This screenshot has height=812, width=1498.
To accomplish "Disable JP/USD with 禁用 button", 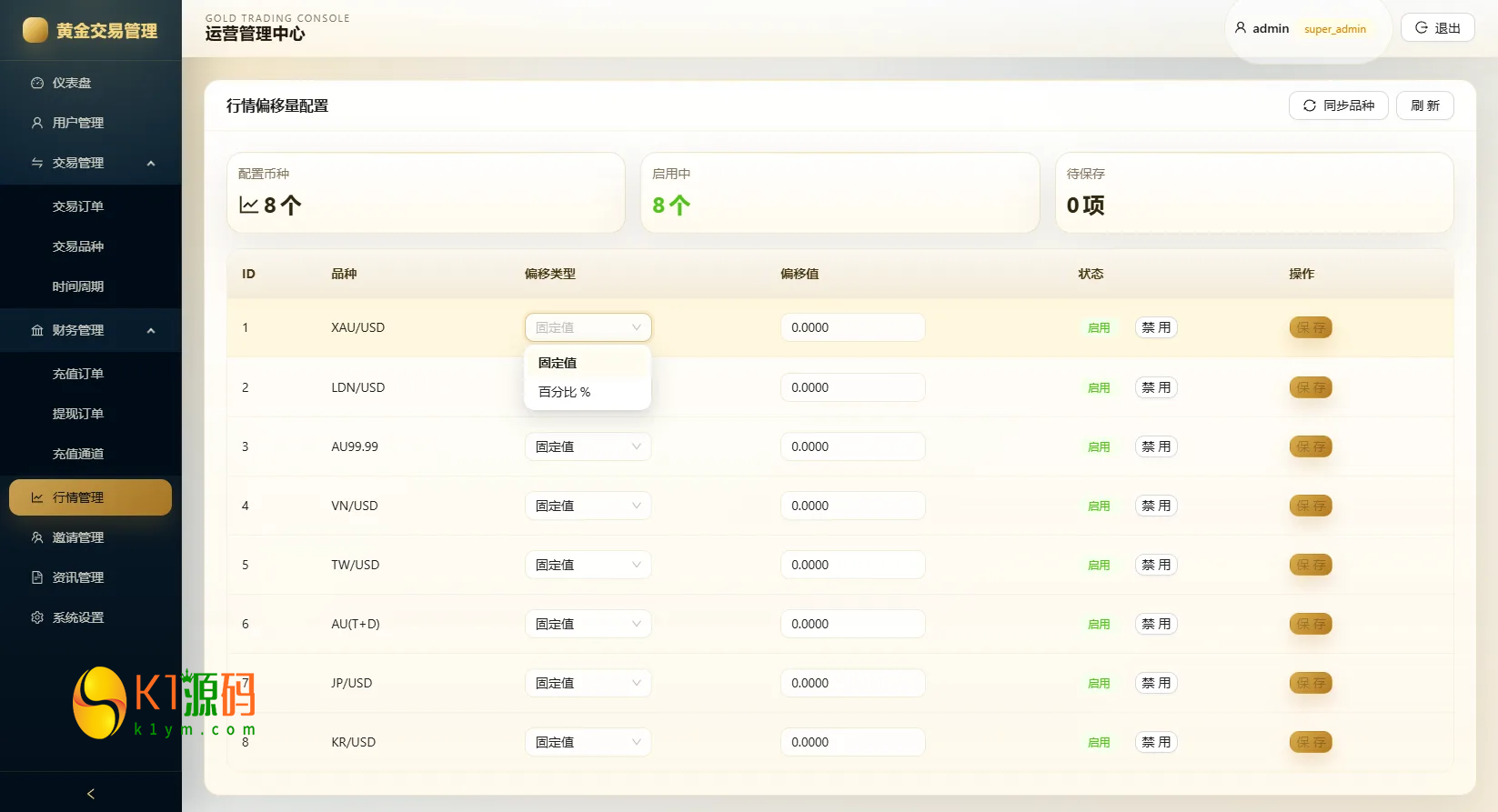I will pos(1156,683).
